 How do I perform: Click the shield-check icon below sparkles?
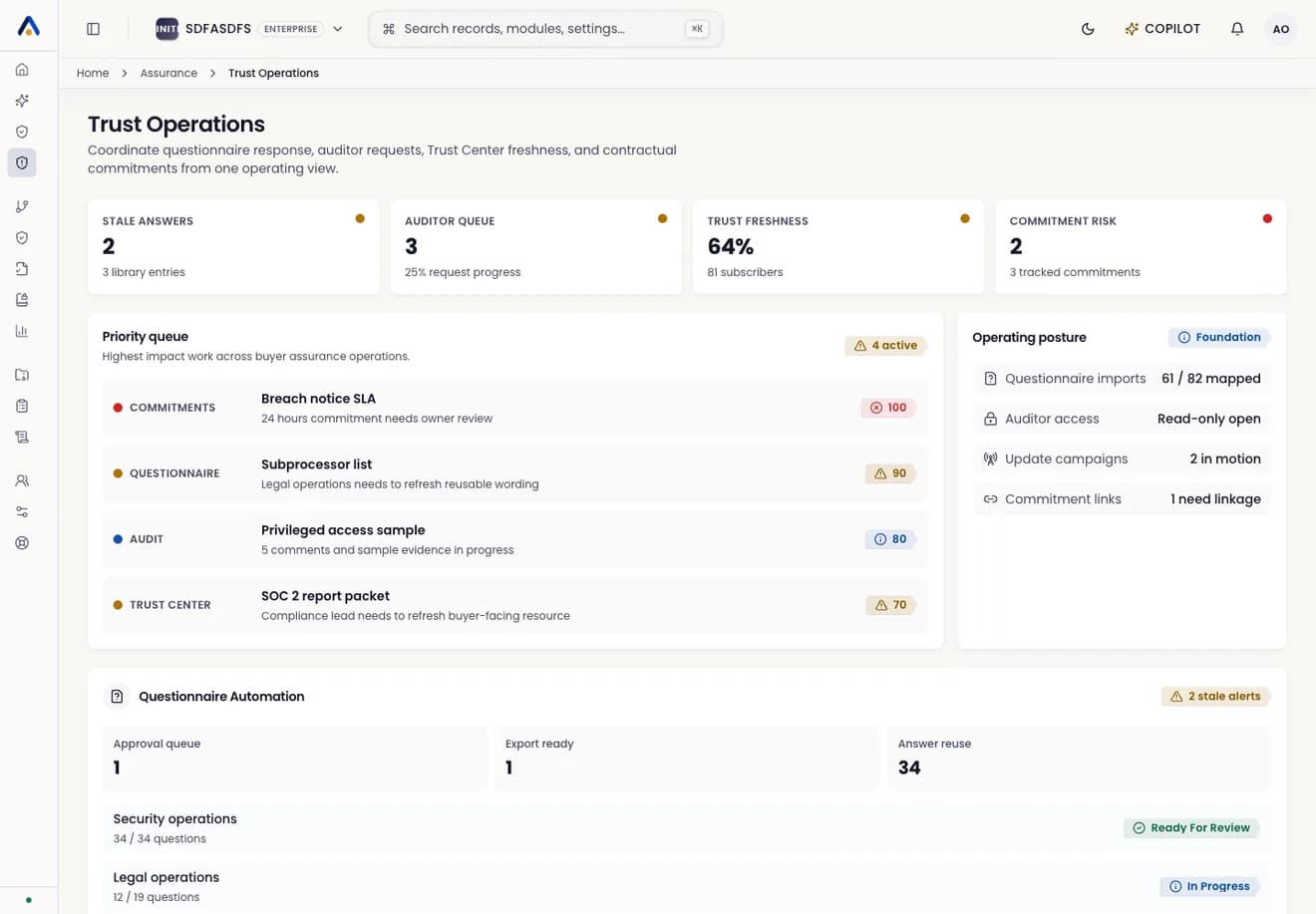22,132
